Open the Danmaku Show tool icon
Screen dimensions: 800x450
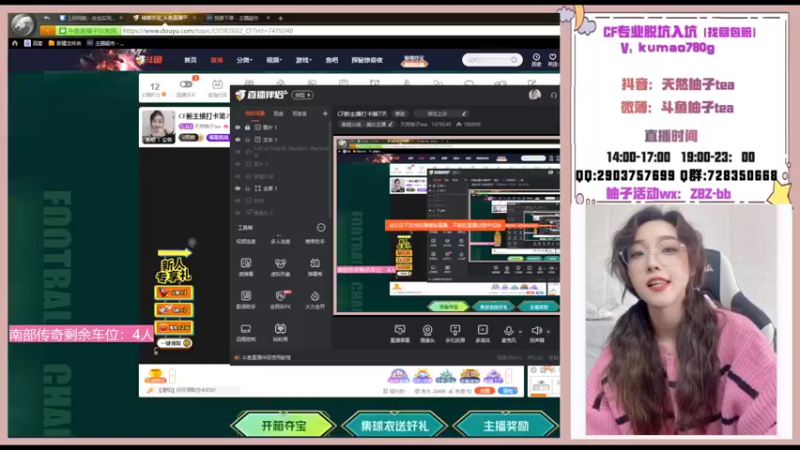click(x=315, y=263)
